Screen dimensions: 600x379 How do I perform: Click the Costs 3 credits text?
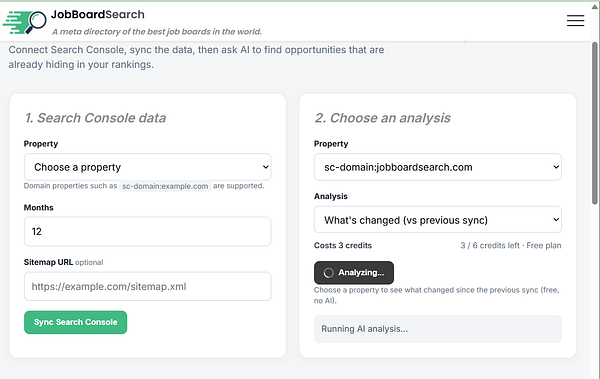(x=343, y=245)
